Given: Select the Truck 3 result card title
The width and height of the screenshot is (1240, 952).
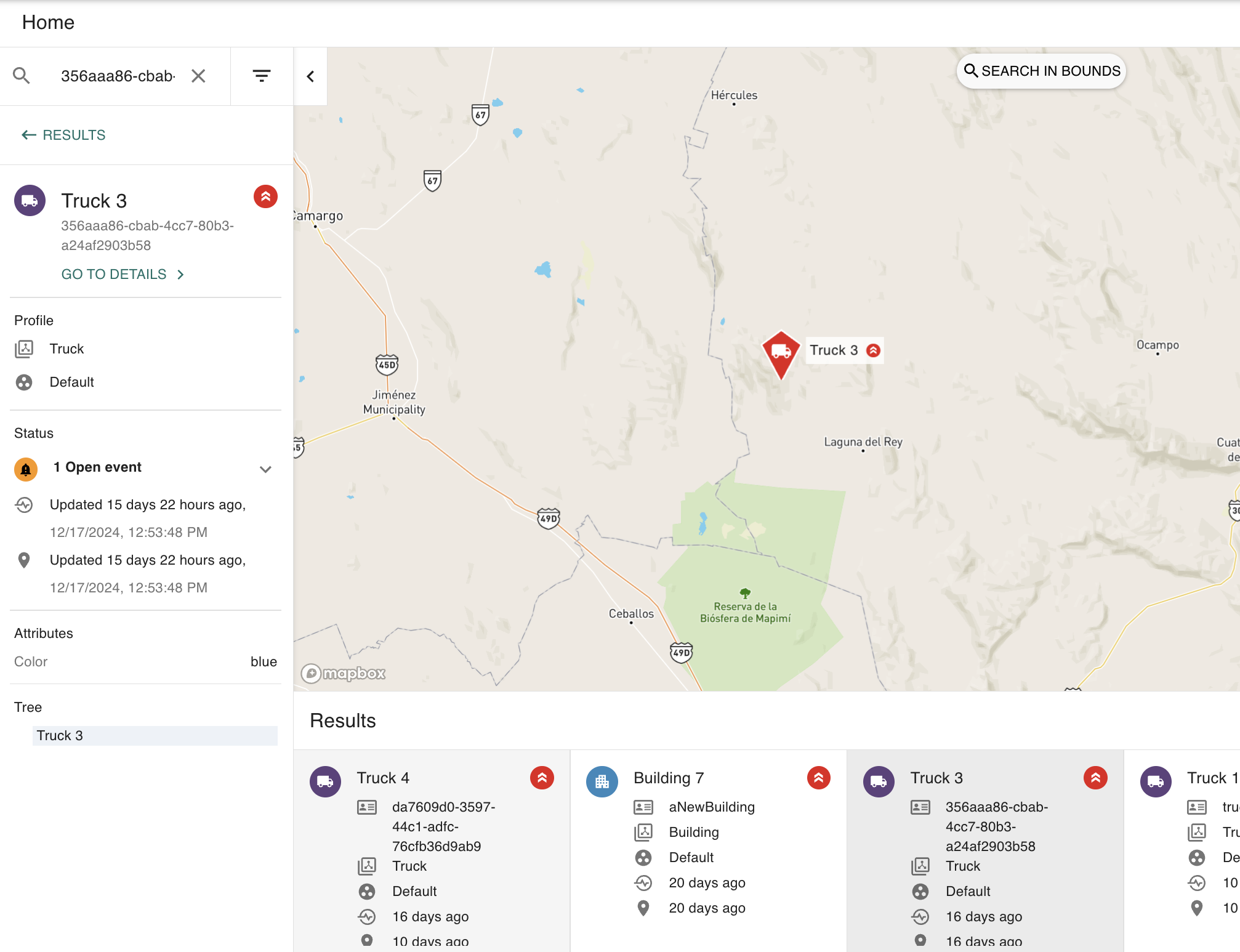Looking at the screenshot, I should click(936, 778).
